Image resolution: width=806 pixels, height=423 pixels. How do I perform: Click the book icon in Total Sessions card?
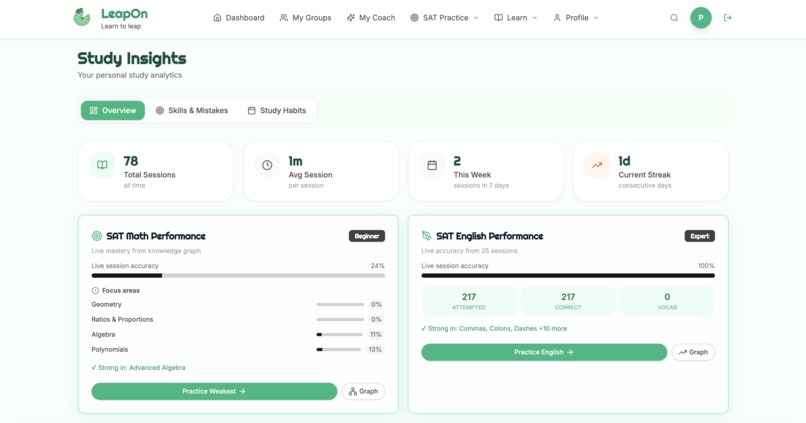pos(102,165)
